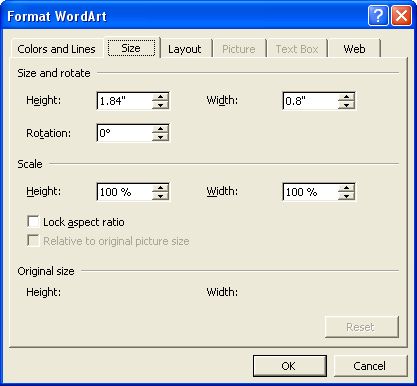
Task: Close the Format WordArt dialog
Action: [x=401, y=16]
